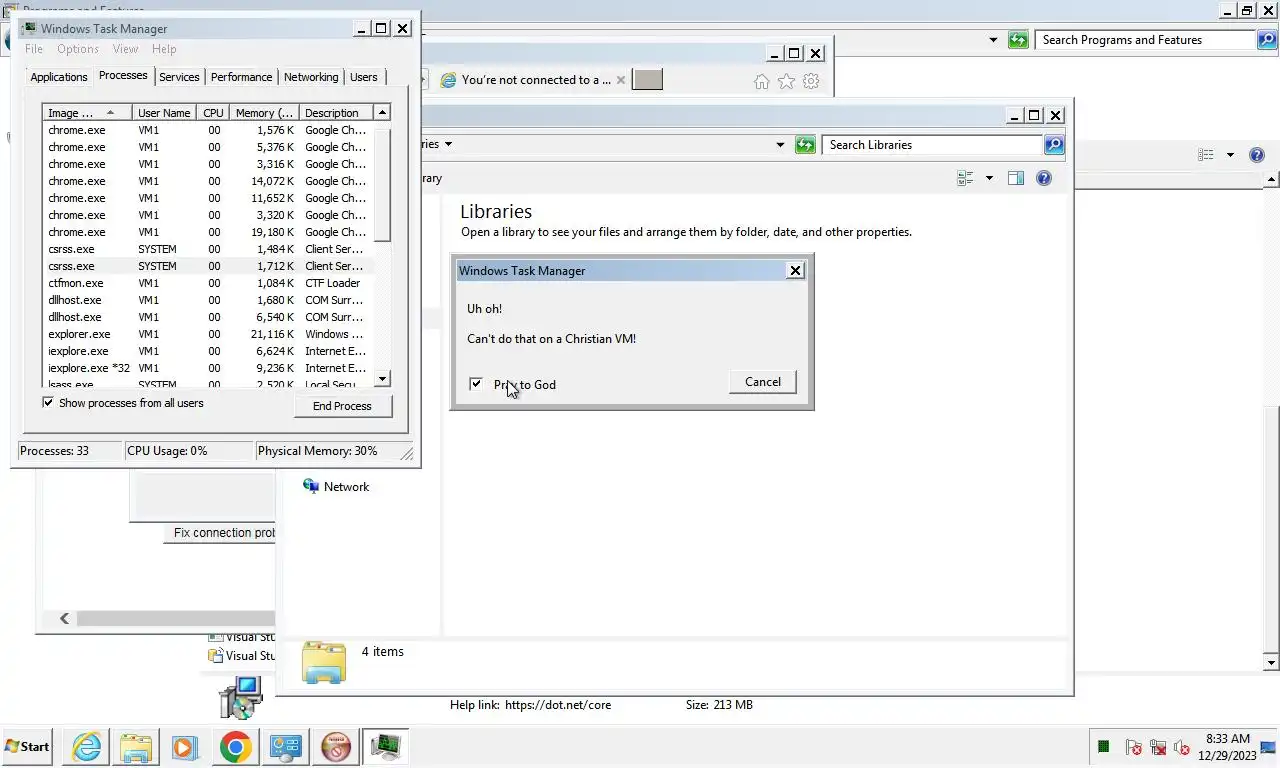Click the Action Center flag tray icon
Screen dimensions: 1280x768
click(1133, 747)
